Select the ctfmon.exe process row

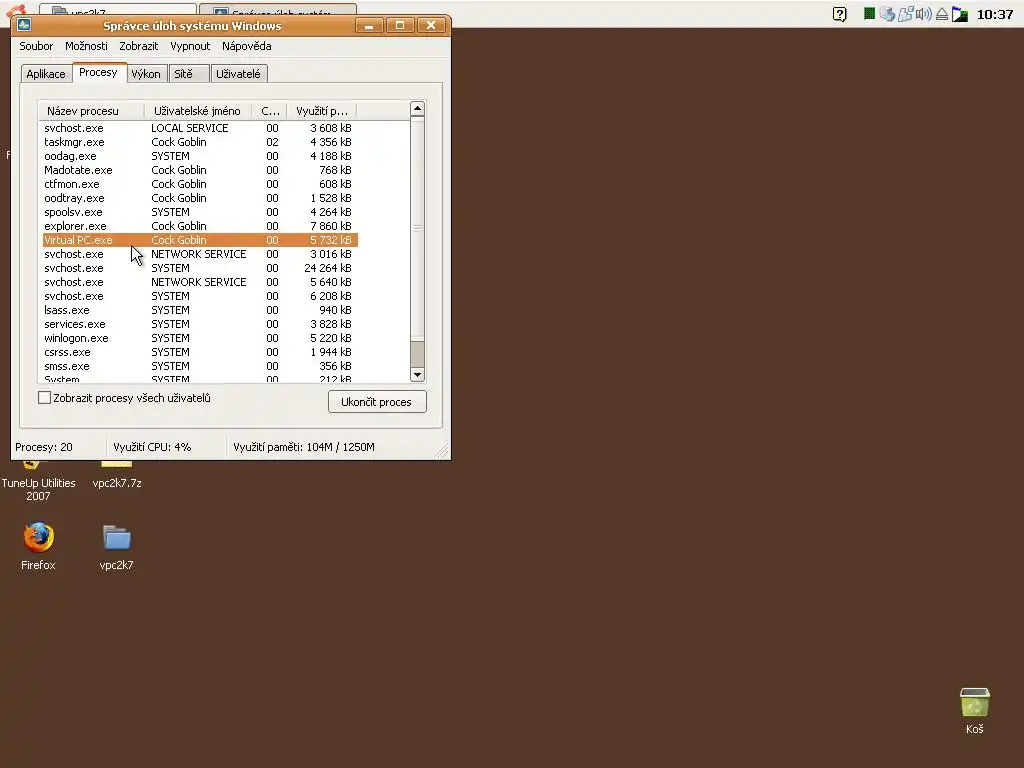(x=200, y=184)
